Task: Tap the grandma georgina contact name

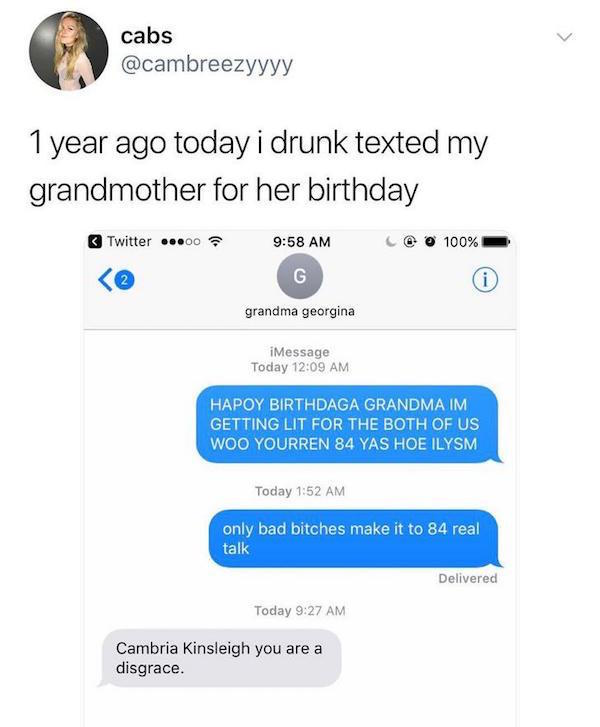Action: click(300, 311)
